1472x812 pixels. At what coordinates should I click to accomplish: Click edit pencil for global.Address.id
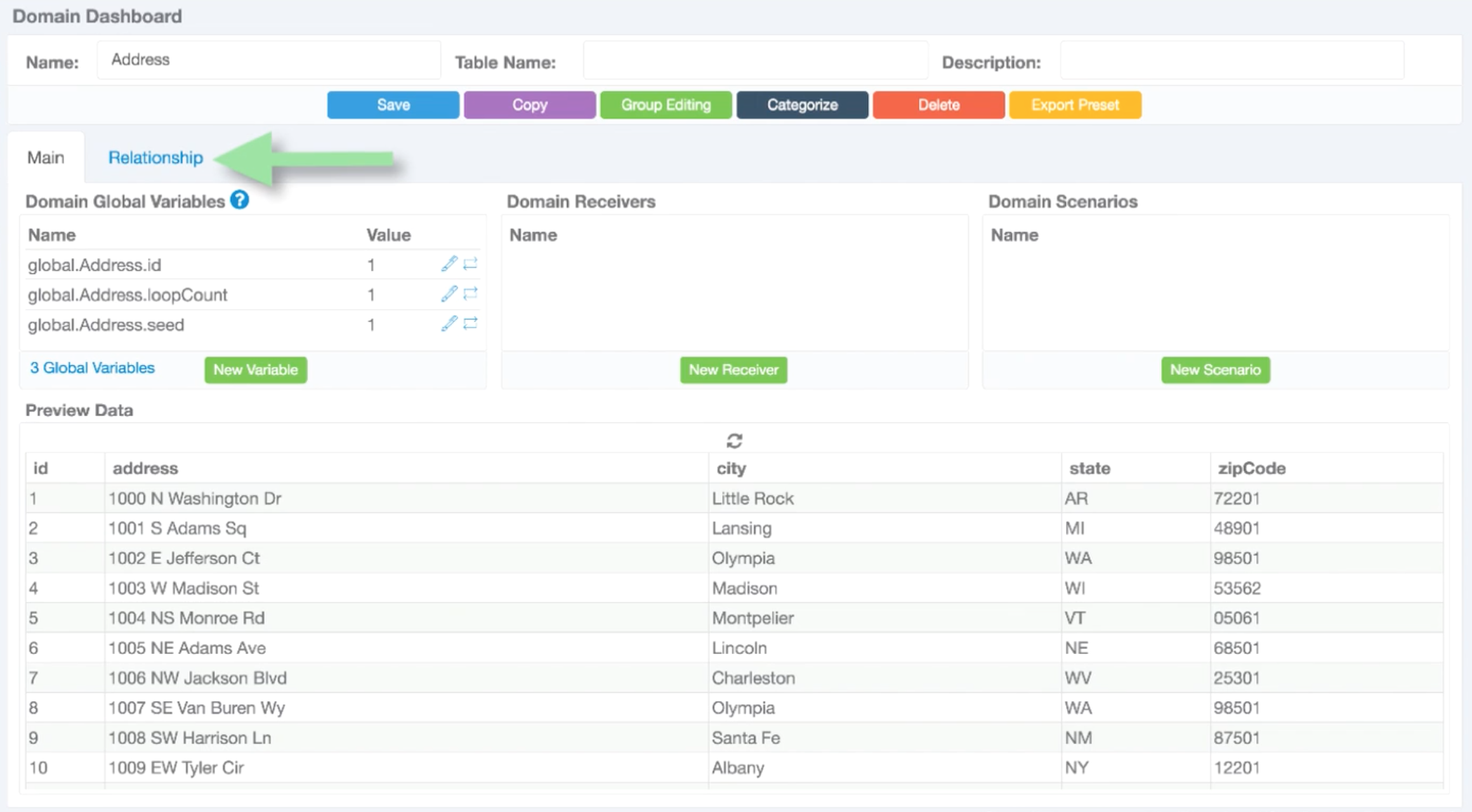click(x=449, y=264)
